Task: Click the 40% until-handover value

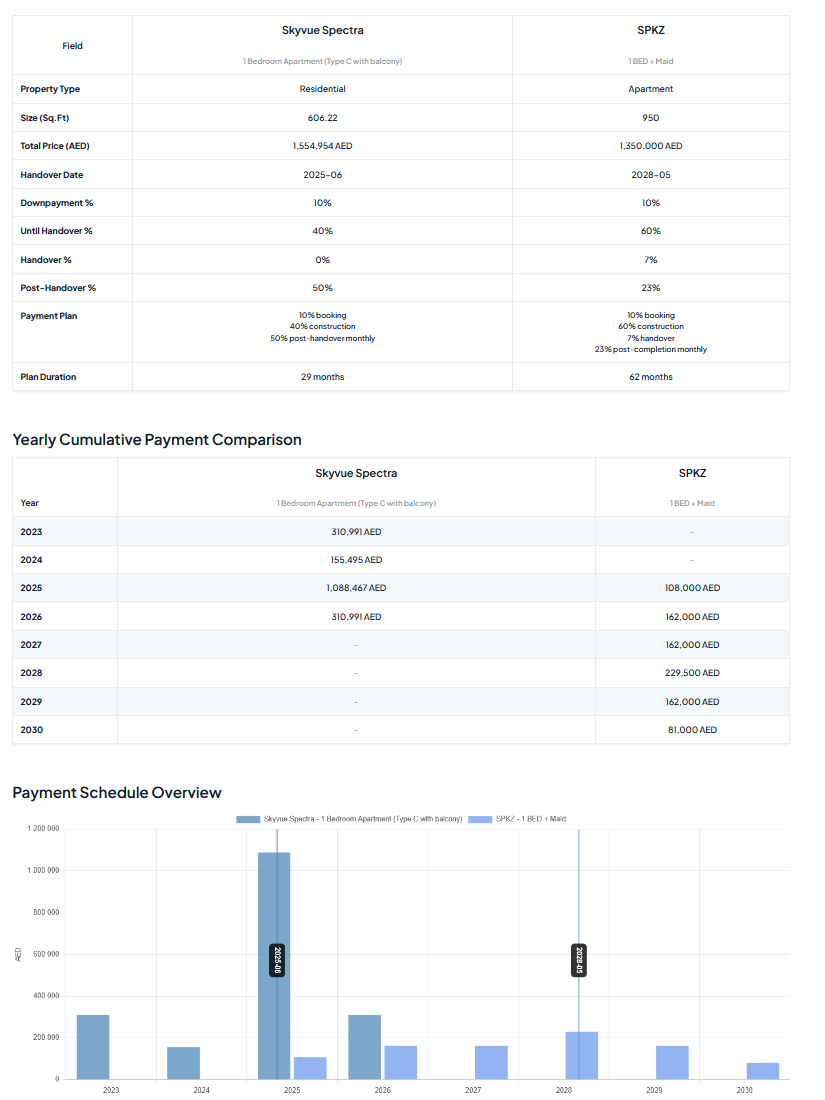Action: [323, 231]
